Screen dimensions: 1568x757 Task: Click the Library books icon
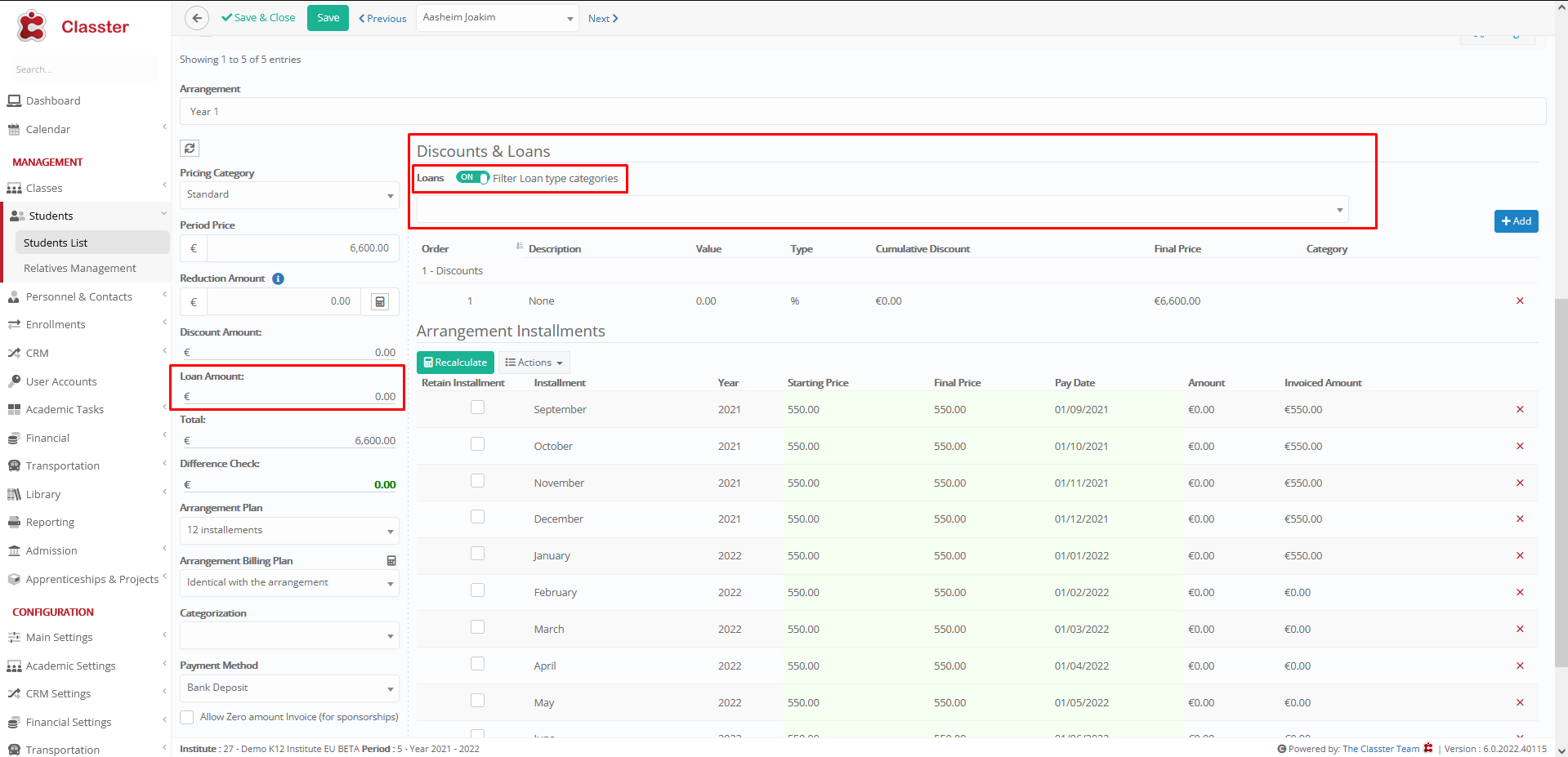(x=14, y=494)
